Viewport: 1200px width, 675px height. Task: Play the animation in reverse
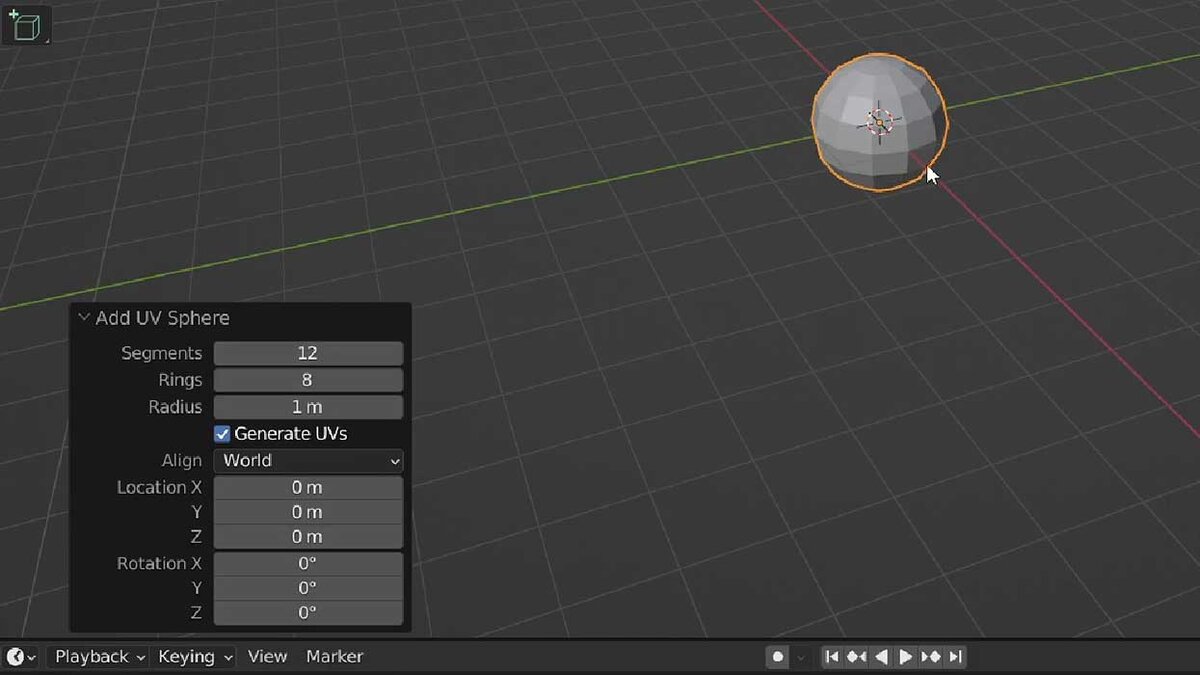(x=881, y=657)
